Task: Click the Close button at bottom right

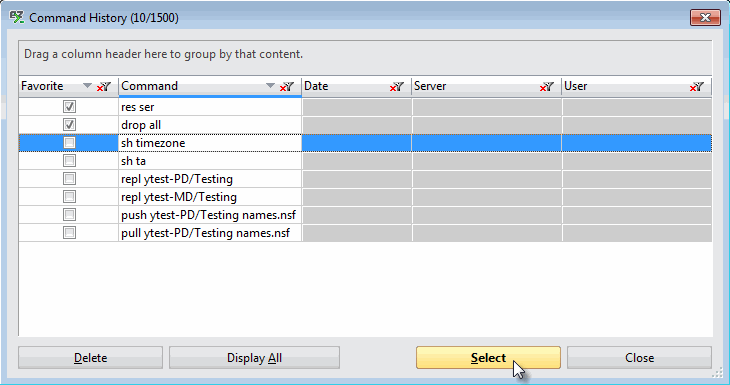Action: pos(639,358)
